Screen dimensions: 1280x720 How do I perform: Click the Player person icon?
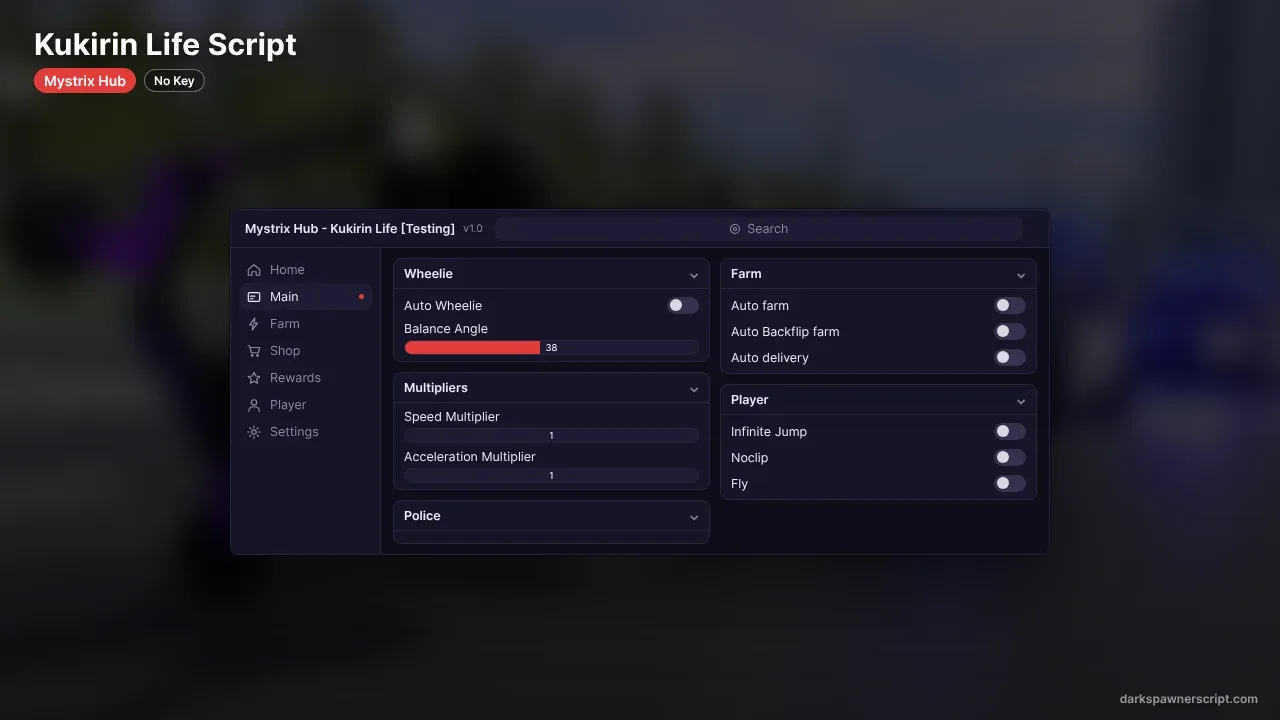pos(254,405)
